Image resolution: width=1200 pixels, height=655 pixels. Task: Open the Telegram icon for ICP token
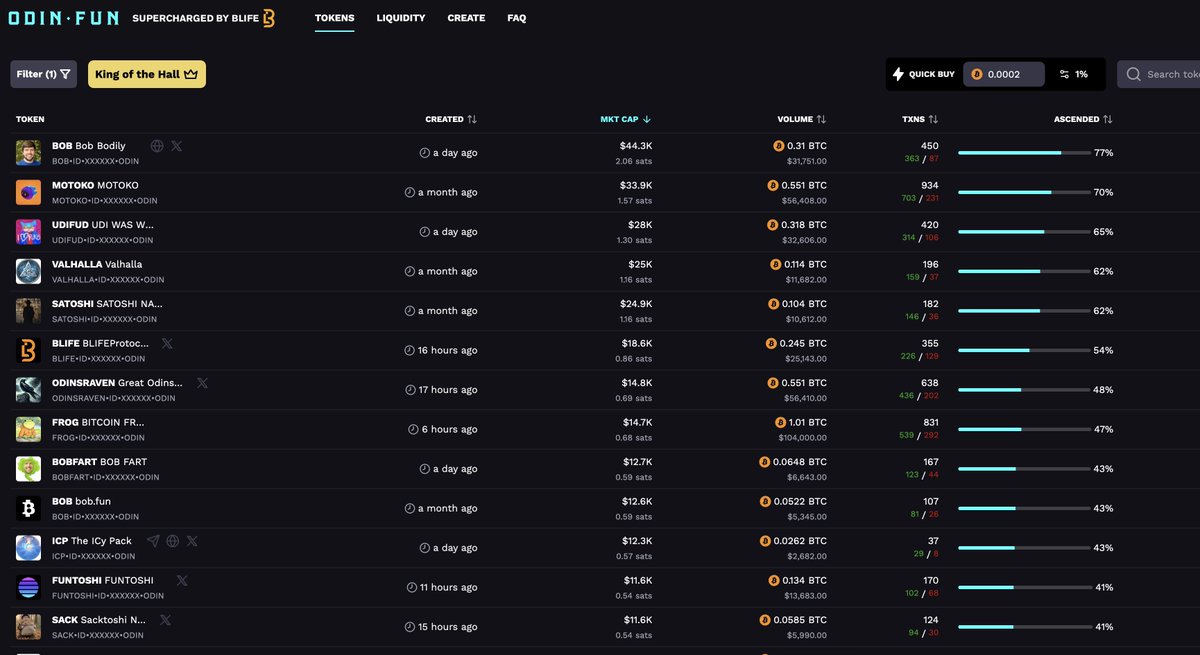(x=153, y=541)
